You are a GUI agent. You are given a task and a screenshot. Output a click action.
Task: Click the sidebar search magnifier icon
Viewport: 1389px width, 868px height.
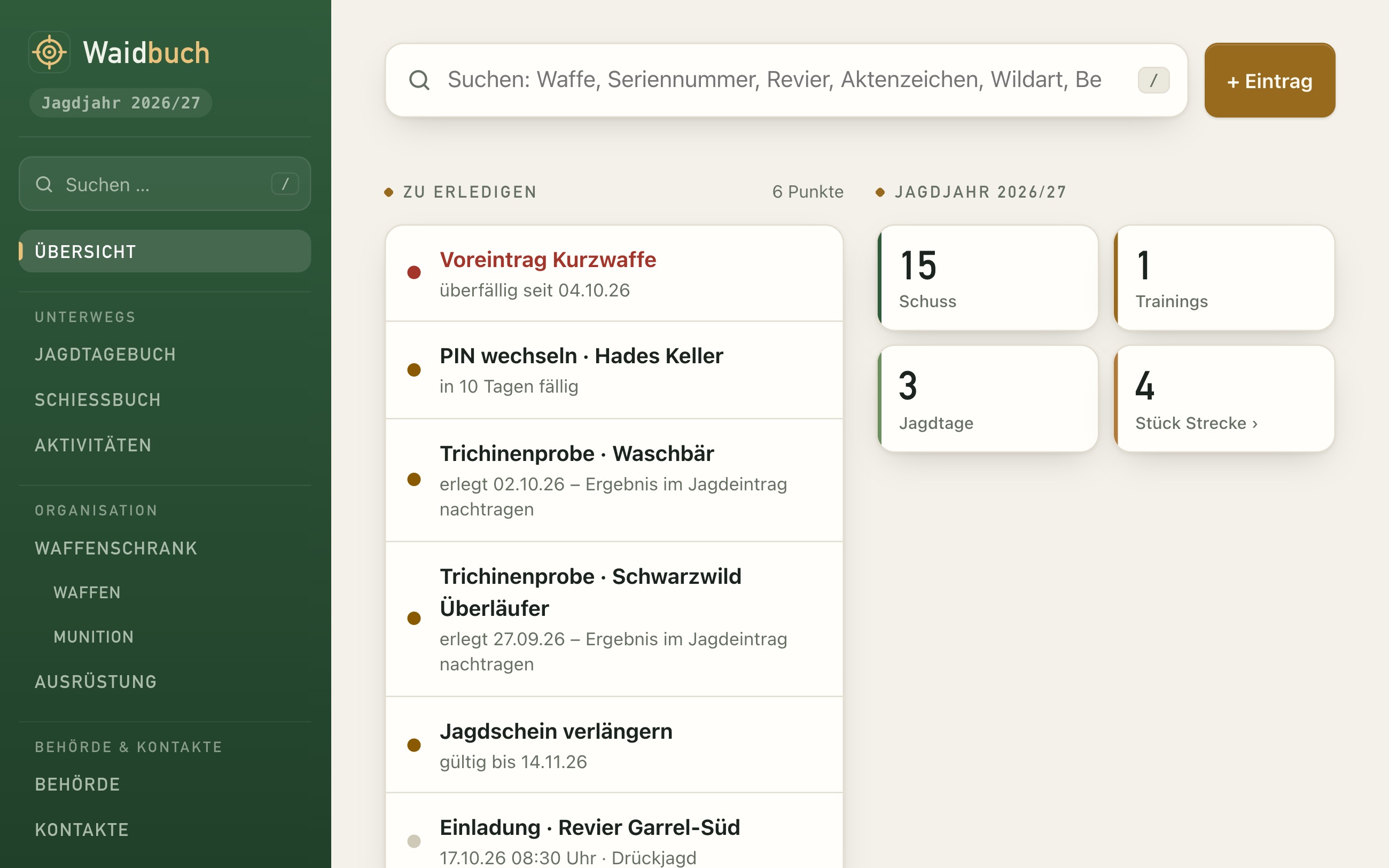[44, 184]
